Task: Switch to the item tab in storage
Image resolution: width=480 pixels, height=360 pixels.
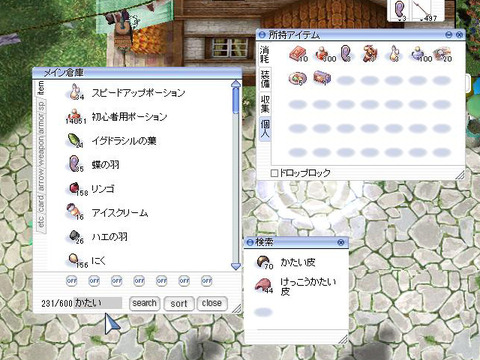Action: coord(41,88)
